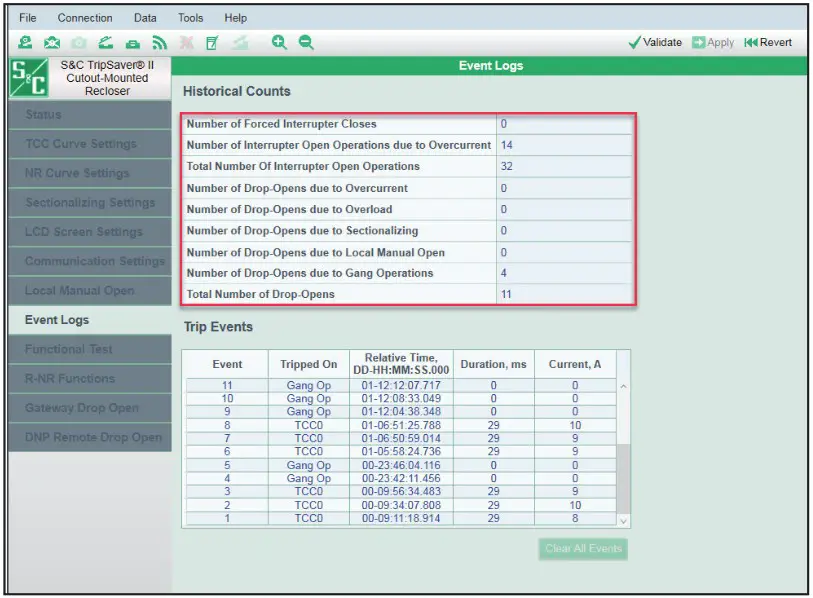Click Trip Events scrollbar down arrow

623,521
